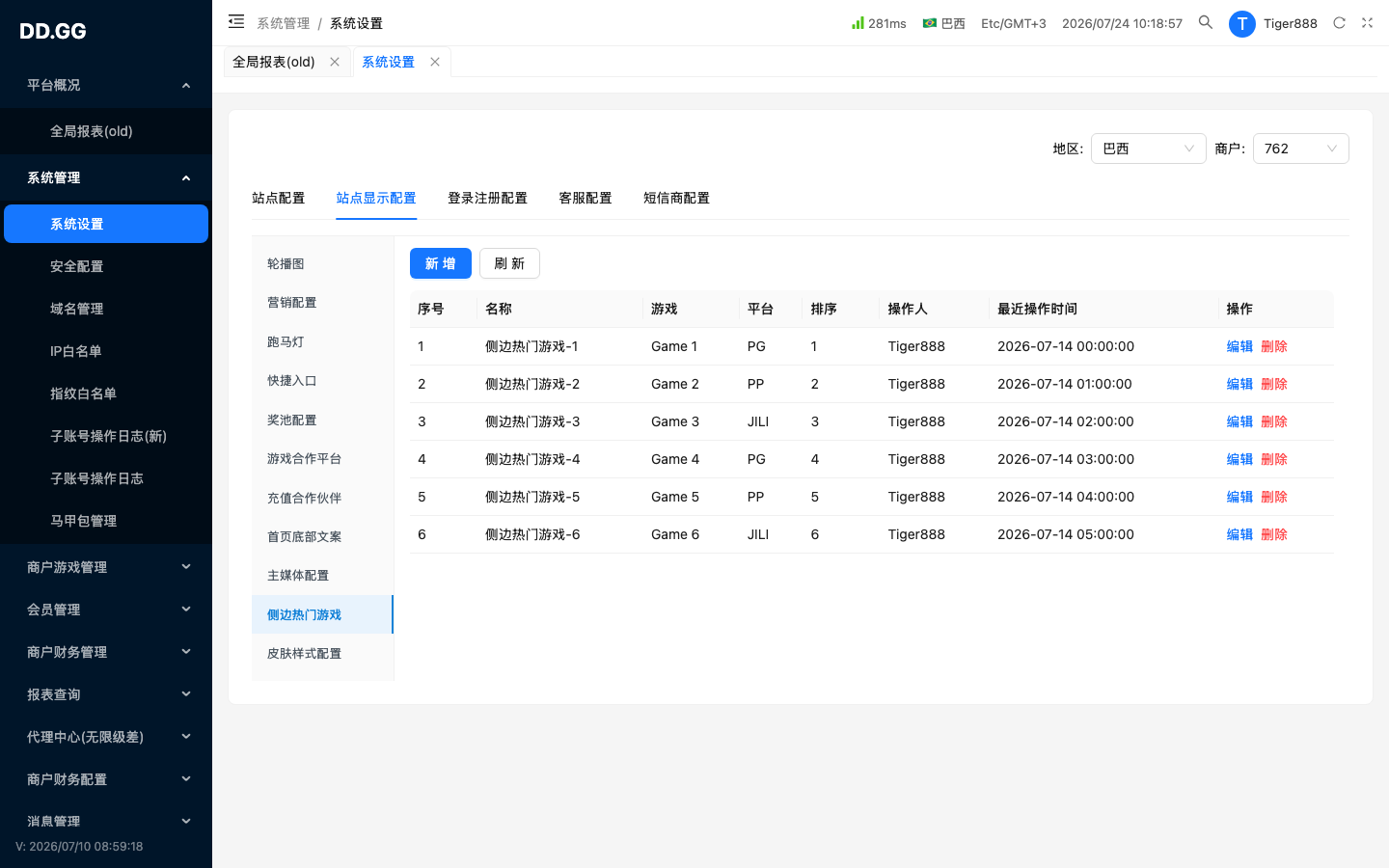
Task: Edit row 侧边热门游戏-5
Action: point(1239,497)
